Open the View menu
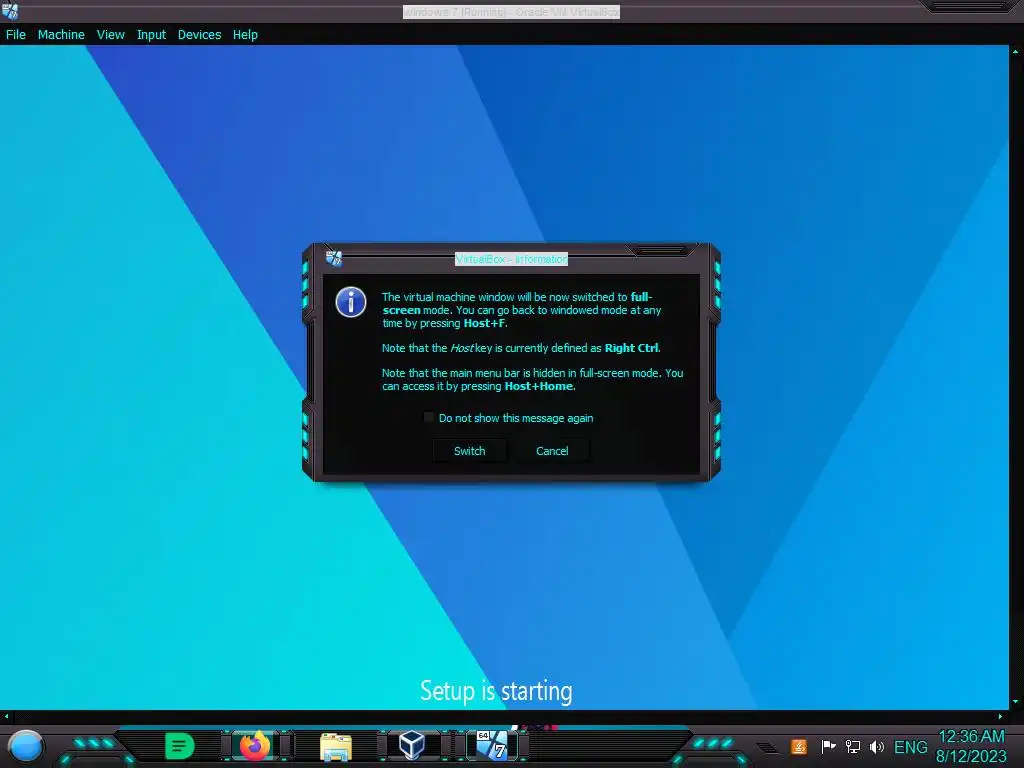 point(110,35)
